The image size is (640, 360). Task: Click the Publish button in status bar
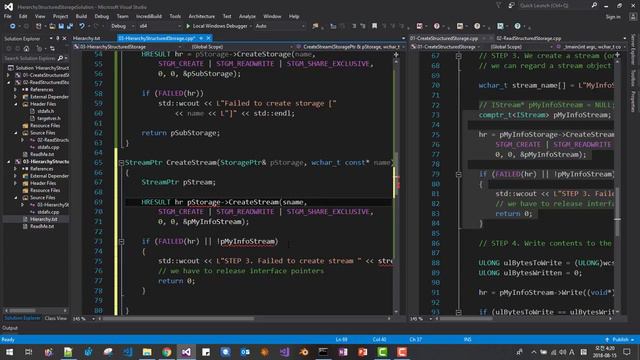pos(620,340)
